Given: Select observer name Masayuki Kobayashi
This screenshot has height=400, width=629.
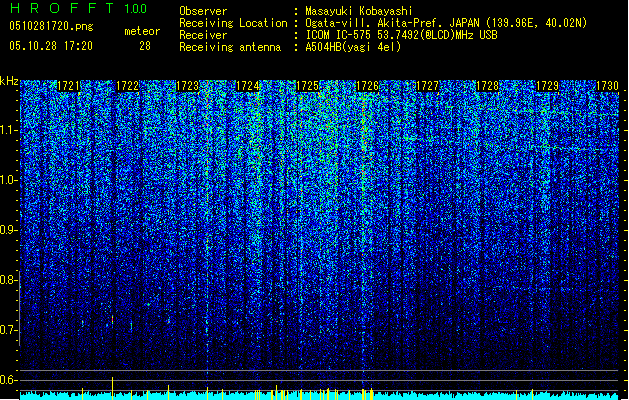Looking at the screenshot, I should (359, 11).
